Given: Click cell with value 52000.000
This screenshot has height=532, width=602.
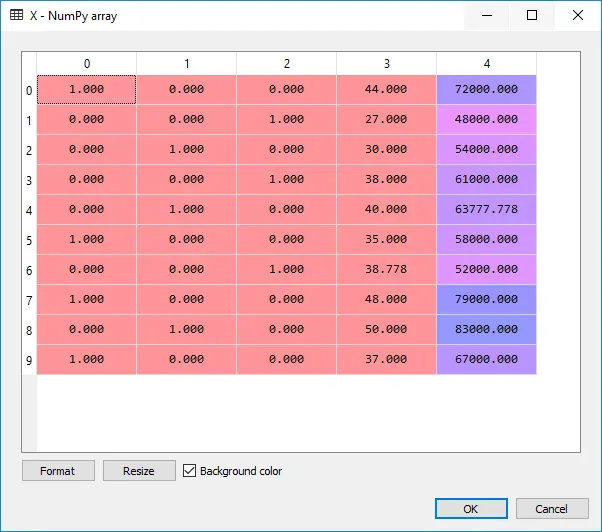Looking at the screenshot, I should pyautogui.click(x=486, y=269).
